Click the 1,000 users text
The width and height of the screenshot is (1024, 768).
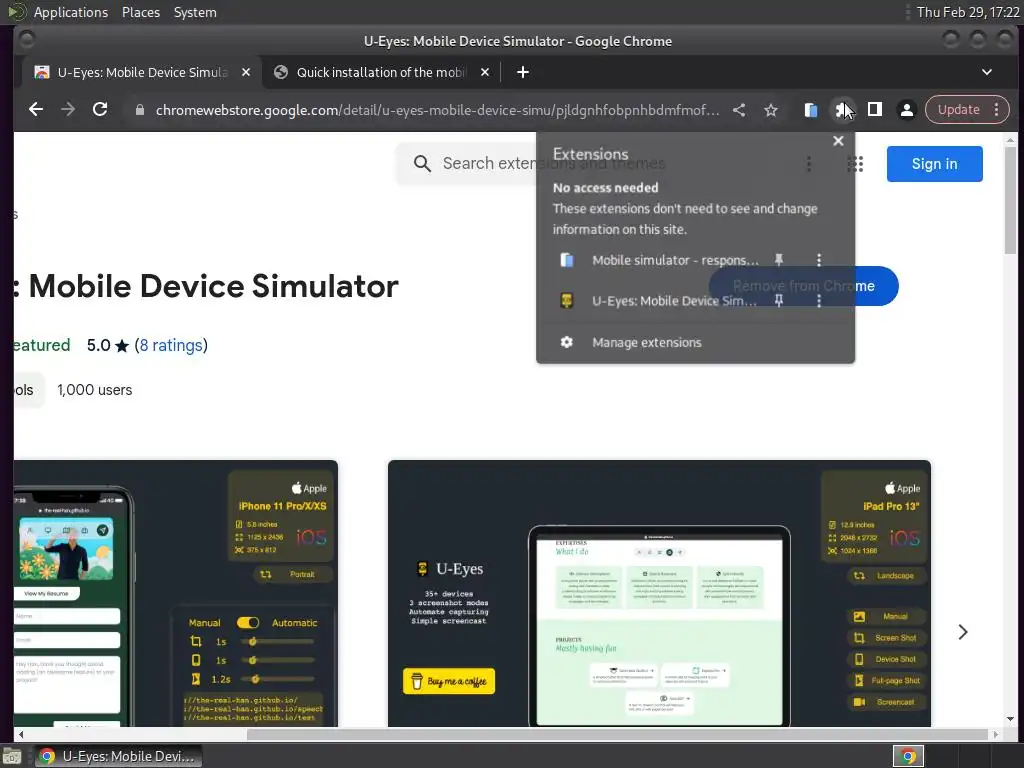95,390
